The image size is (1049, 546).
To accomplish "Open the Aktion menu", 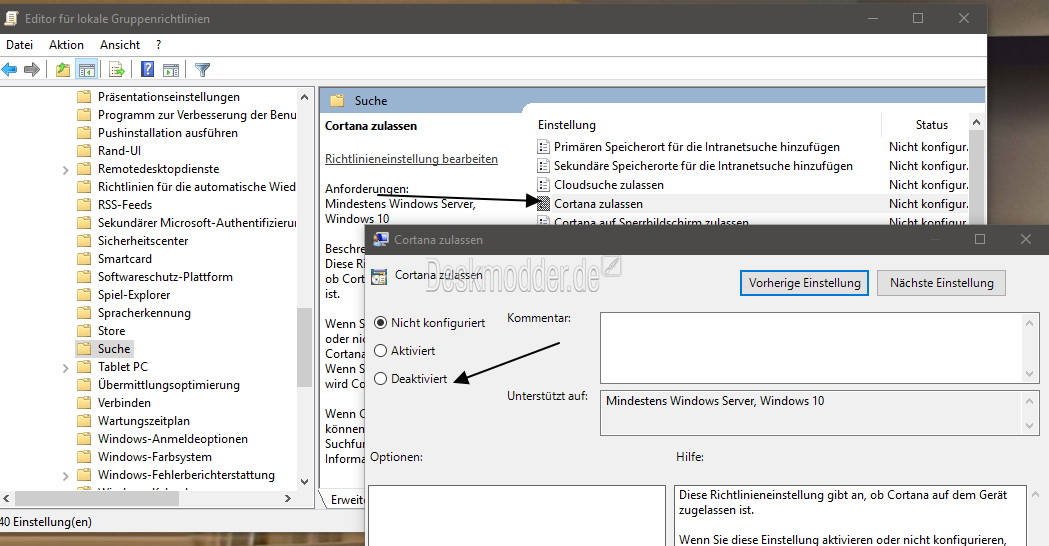I will click(66, 45).
